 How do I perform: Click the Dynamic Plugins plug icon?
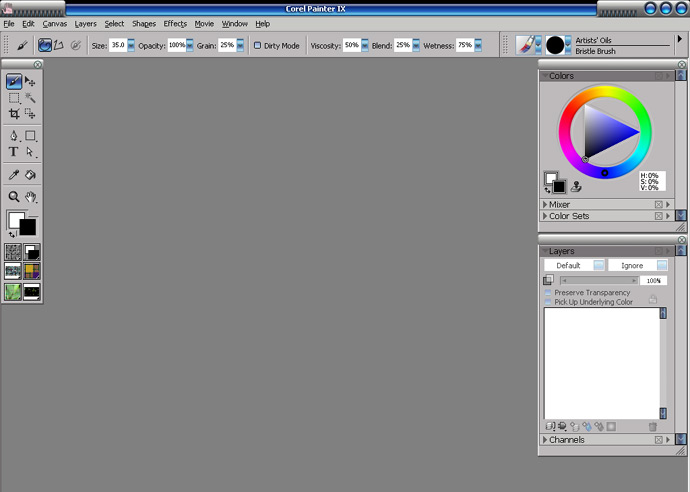(562, 426)
